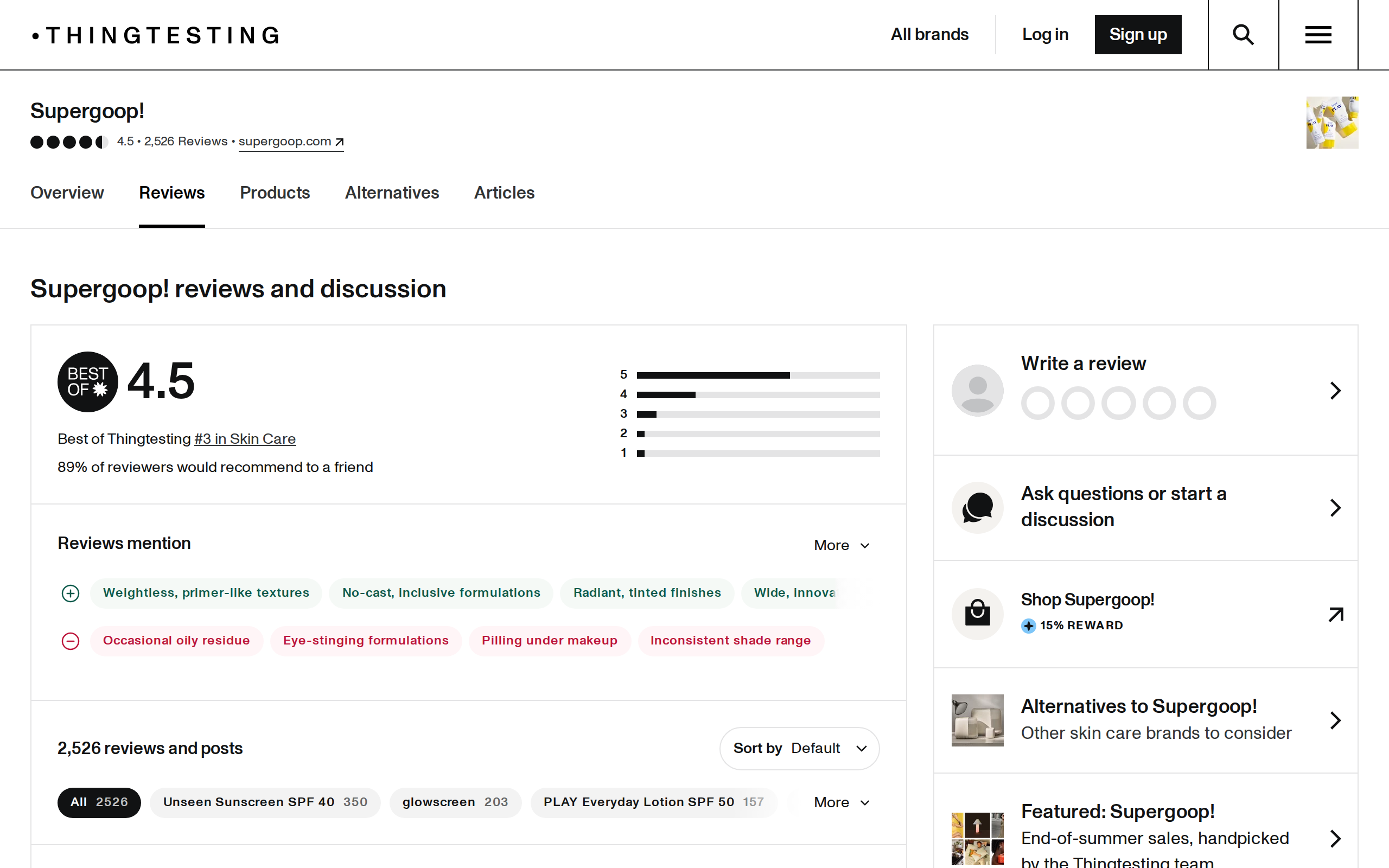Click the avatar icon beside Write a review

[x=978, y=391]
